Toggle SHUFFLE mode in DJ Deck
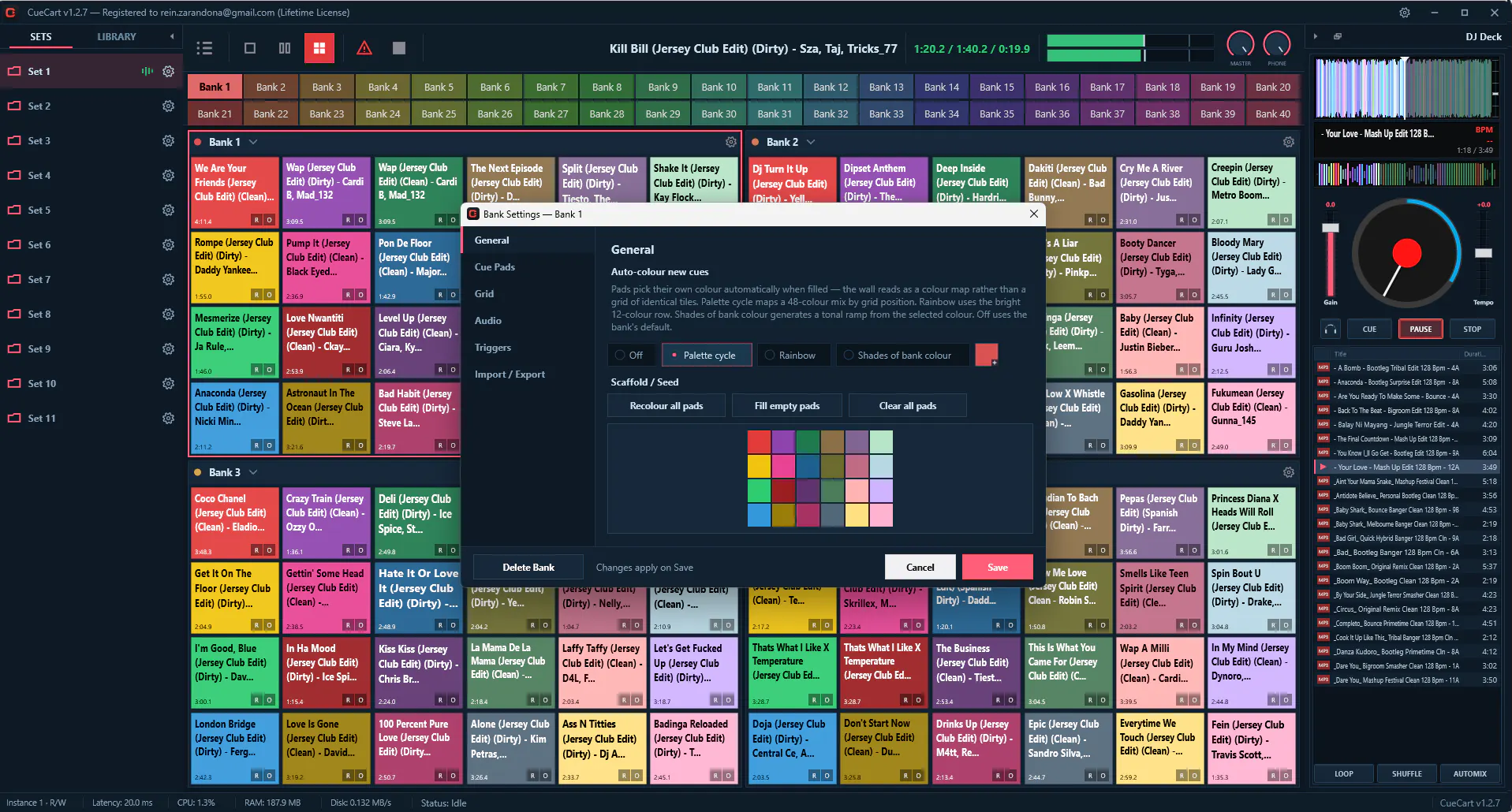This screenshot has width=1512, height=812. coord(1407,773)
